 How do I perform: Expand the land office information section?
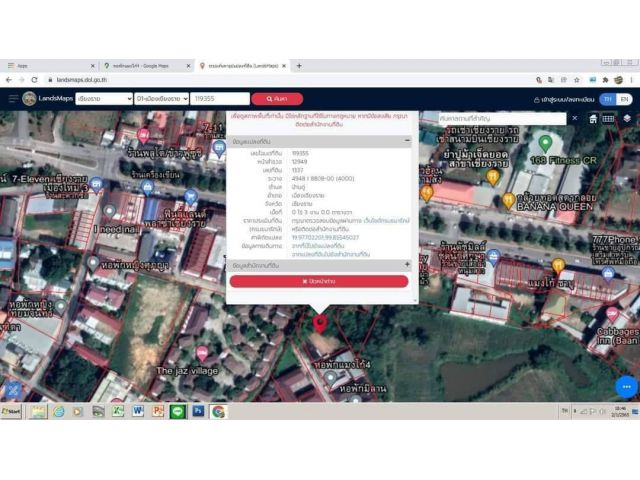[407, 265]
